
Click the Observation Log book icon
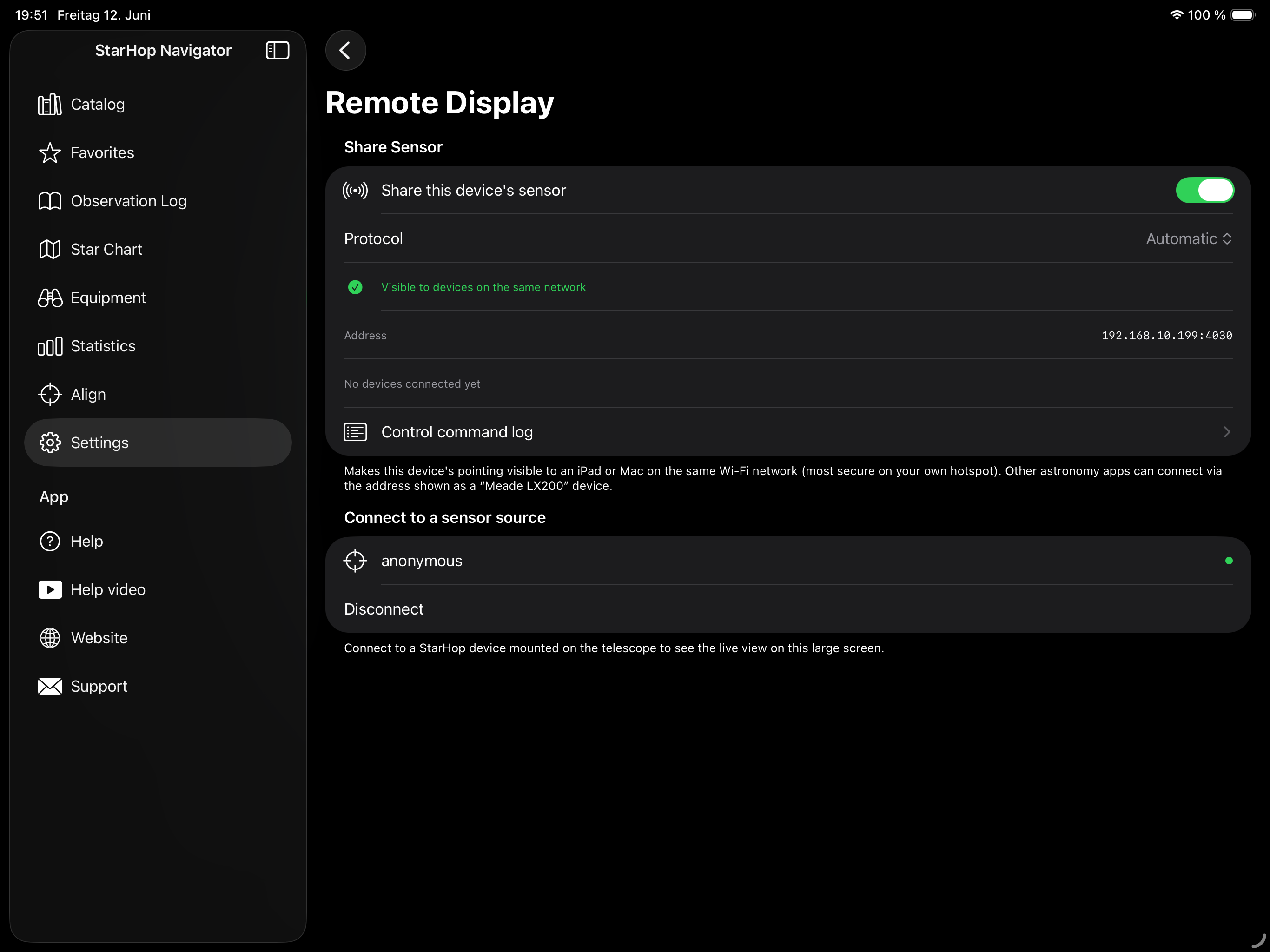click(x=50, y=201)
